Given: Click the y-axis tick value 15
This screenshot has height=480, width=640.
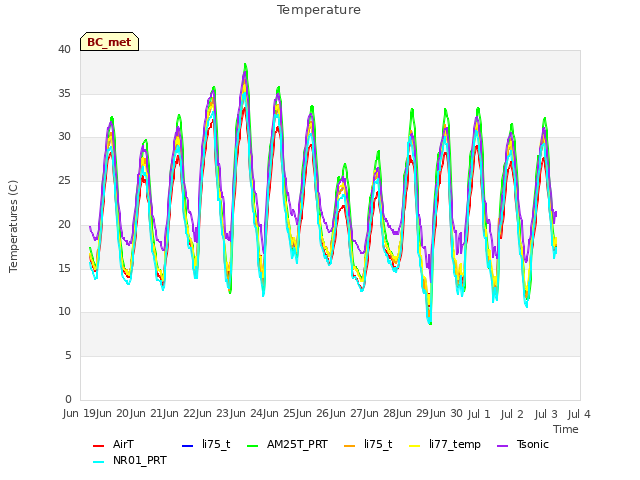Looking at the screenshot, I should (x=64, y=268).
